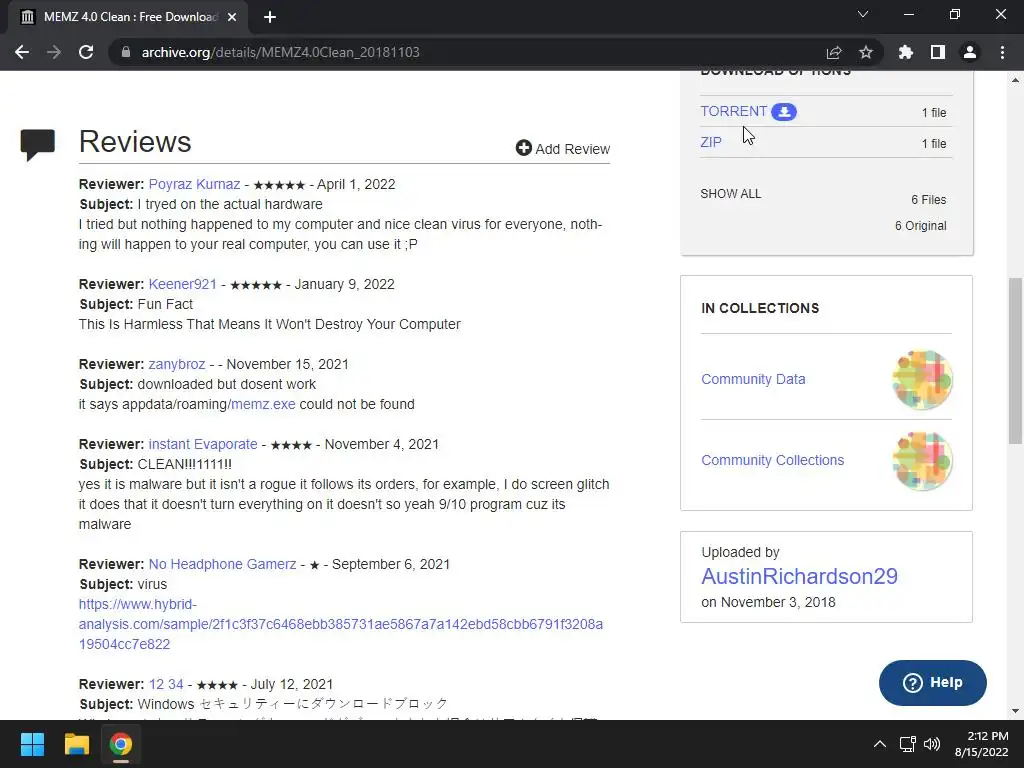Open reviewer No Headphone Gamerz's profile
Viewport: 1024px width, 768px height.
[222, 564]
